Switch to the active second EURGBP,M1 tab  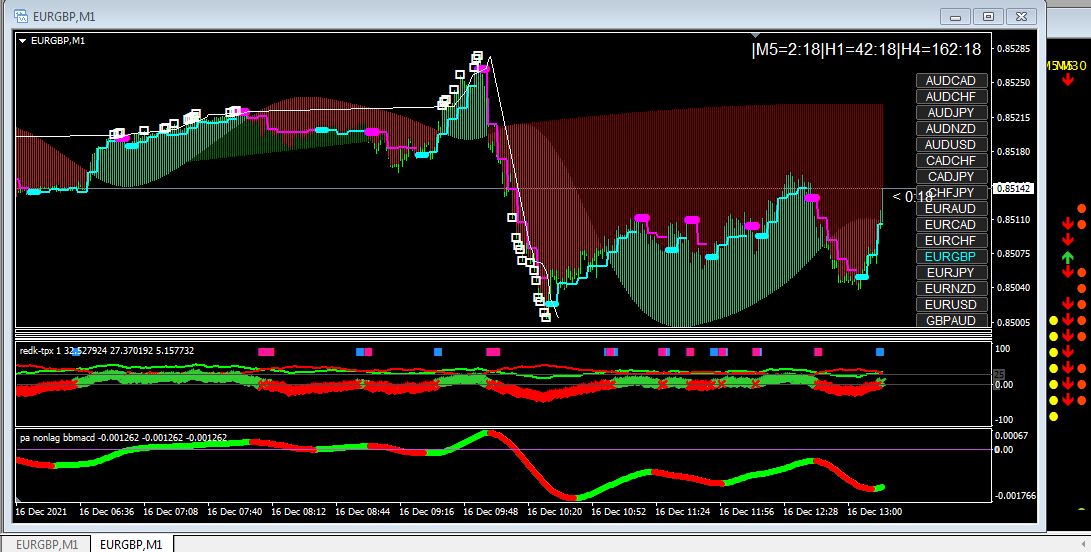point(132,544)
